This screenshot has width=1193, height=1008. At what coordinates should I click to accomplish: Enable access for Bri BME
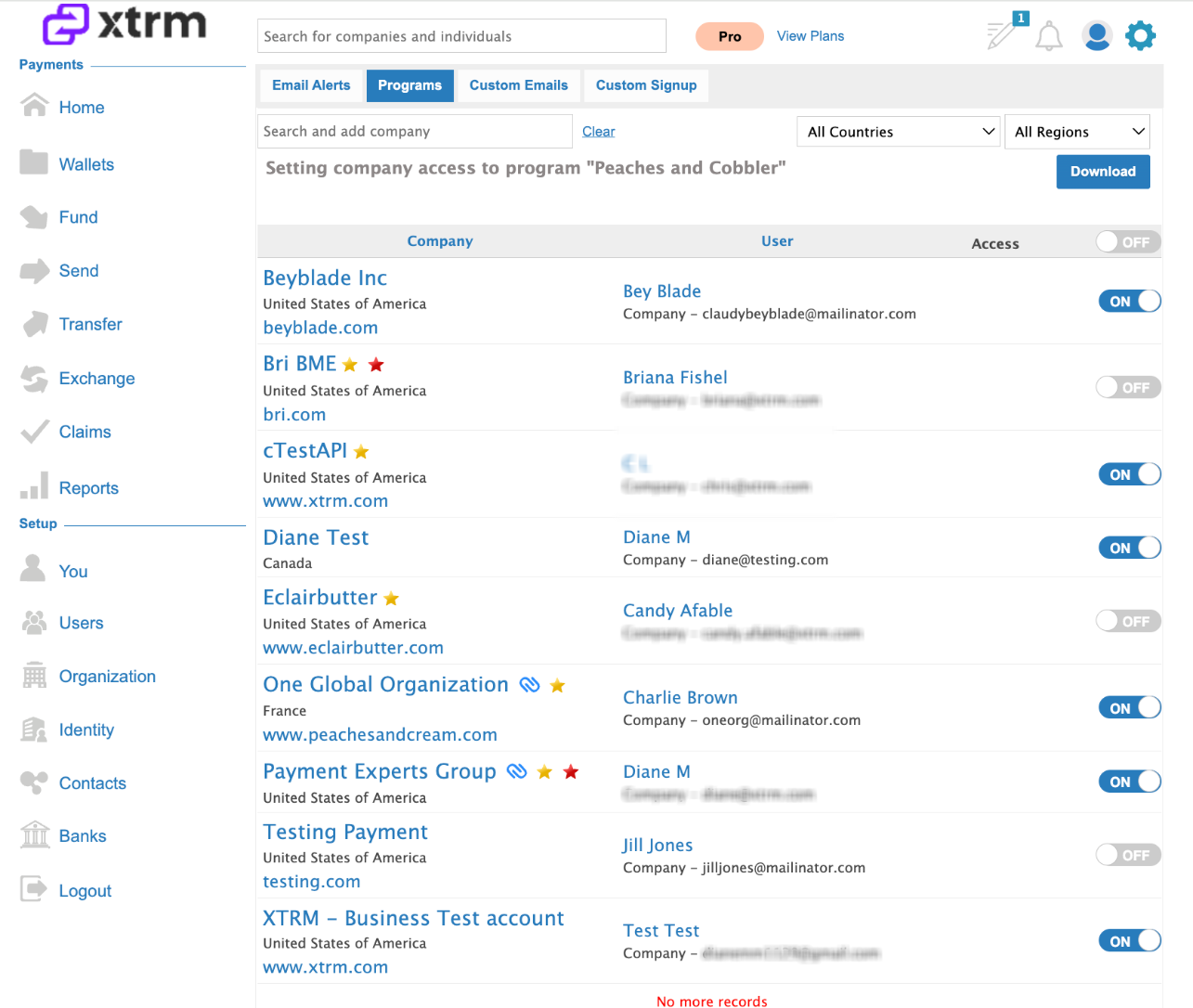1128,387
